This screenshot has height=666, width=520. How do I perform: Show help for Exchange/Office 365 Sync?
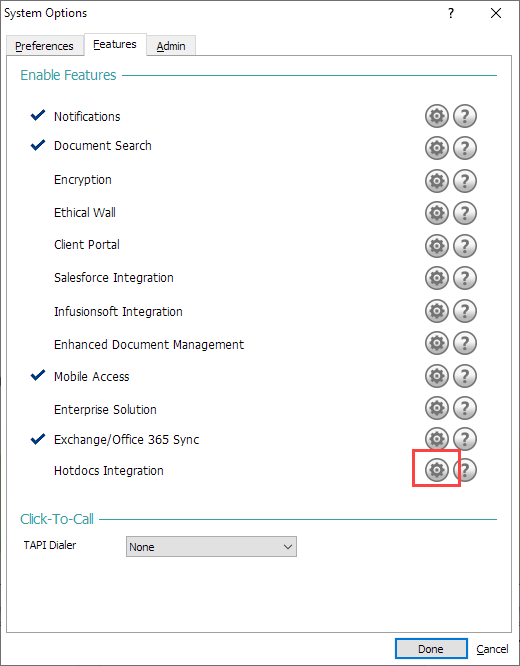(465, 438)
